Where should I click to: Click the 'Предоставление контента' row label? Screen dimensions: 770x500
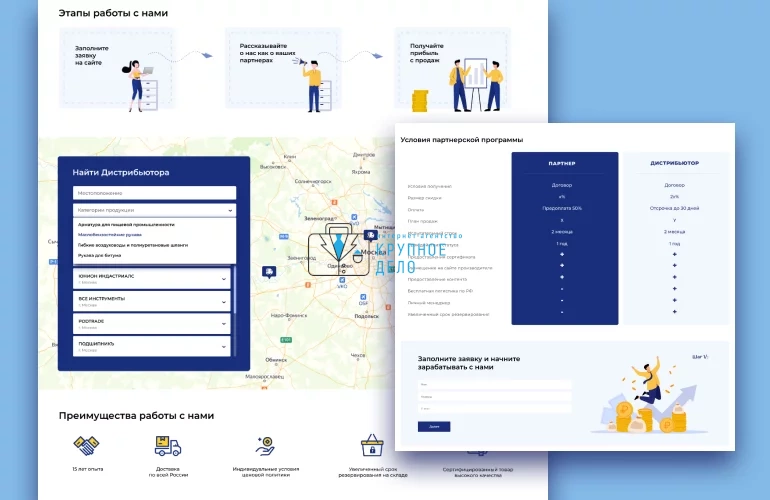click(437, 279)
